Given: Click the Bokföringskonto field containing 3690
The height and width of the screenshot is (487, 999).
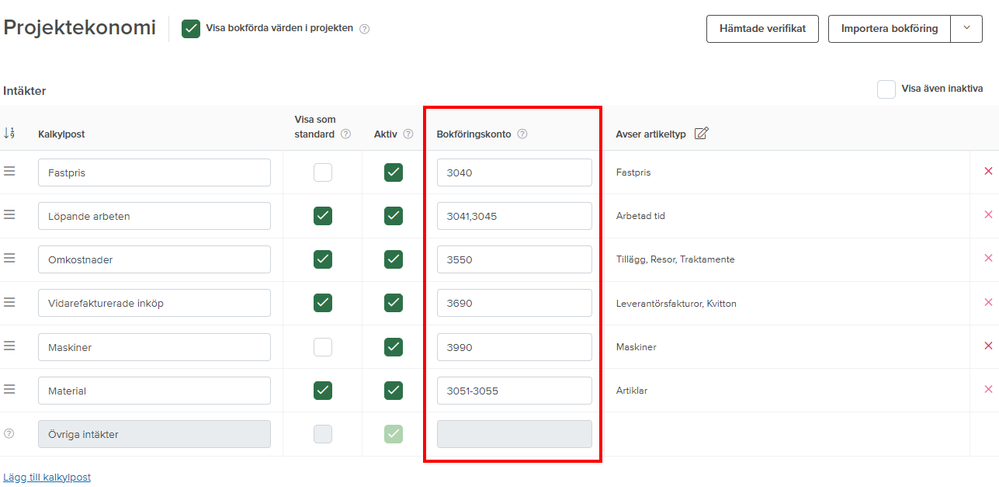Looking at the screenshot, I should tap(514, 303).
